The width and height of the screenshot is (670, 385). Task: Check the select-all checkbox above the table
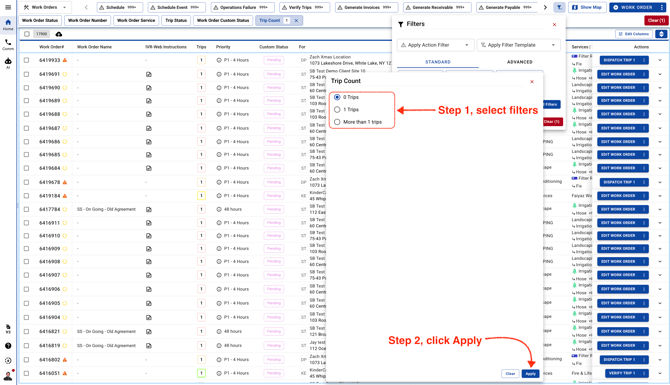(x=27, y=34)
